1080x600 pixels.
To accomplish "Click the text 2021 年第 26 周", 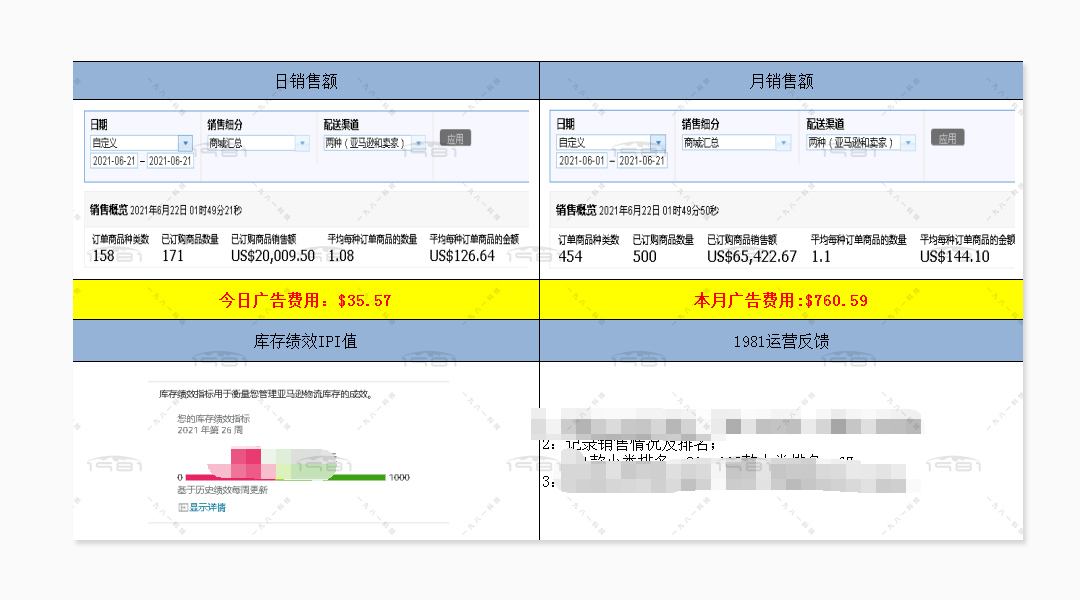I will (210, 430).
